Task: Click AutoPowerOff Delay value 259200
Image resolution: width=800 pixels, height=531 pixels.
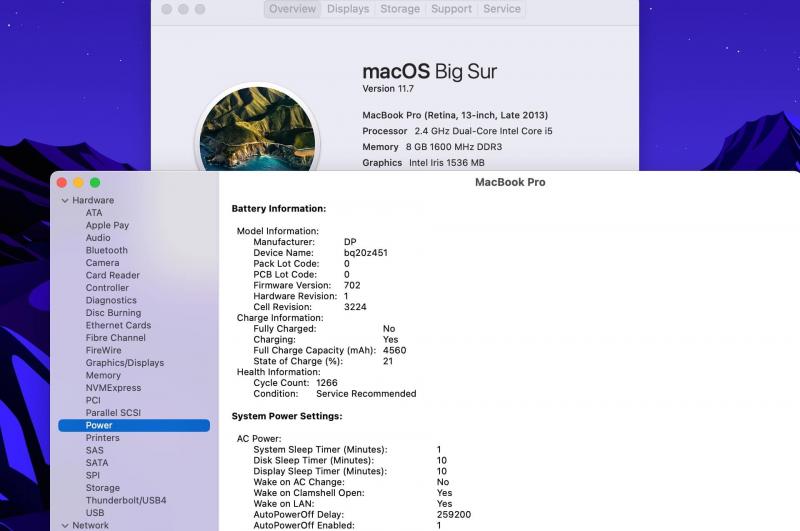Action: pyautogui.click(x=454, y=515)
